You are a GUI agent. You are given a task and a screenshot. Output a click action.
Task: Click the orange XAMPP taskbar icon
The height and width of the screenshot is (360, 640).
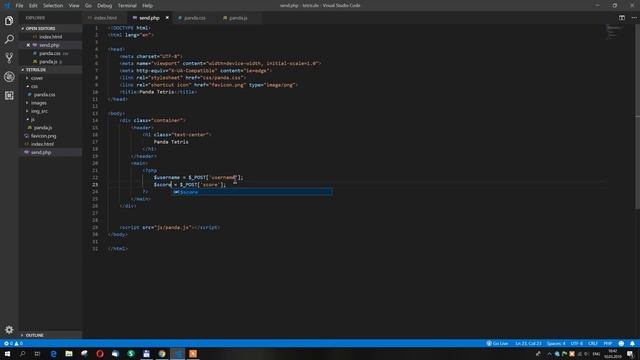[193, 353]
